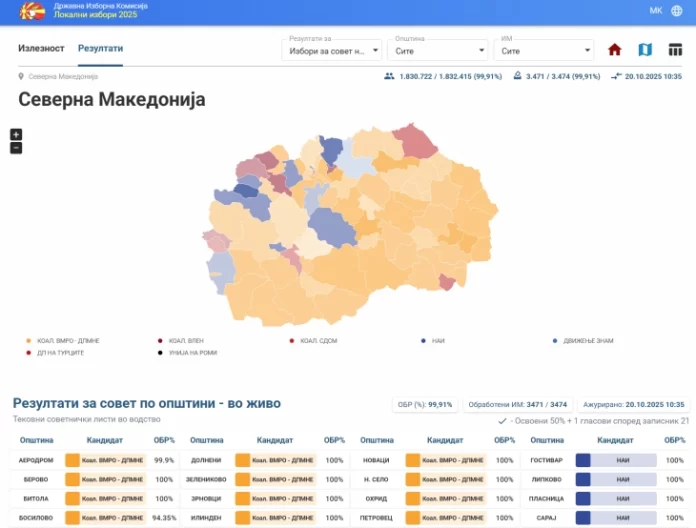Expand the Општина dropdown
The width and height of the screenshot is (696, 528).
(x=438, y=49)
